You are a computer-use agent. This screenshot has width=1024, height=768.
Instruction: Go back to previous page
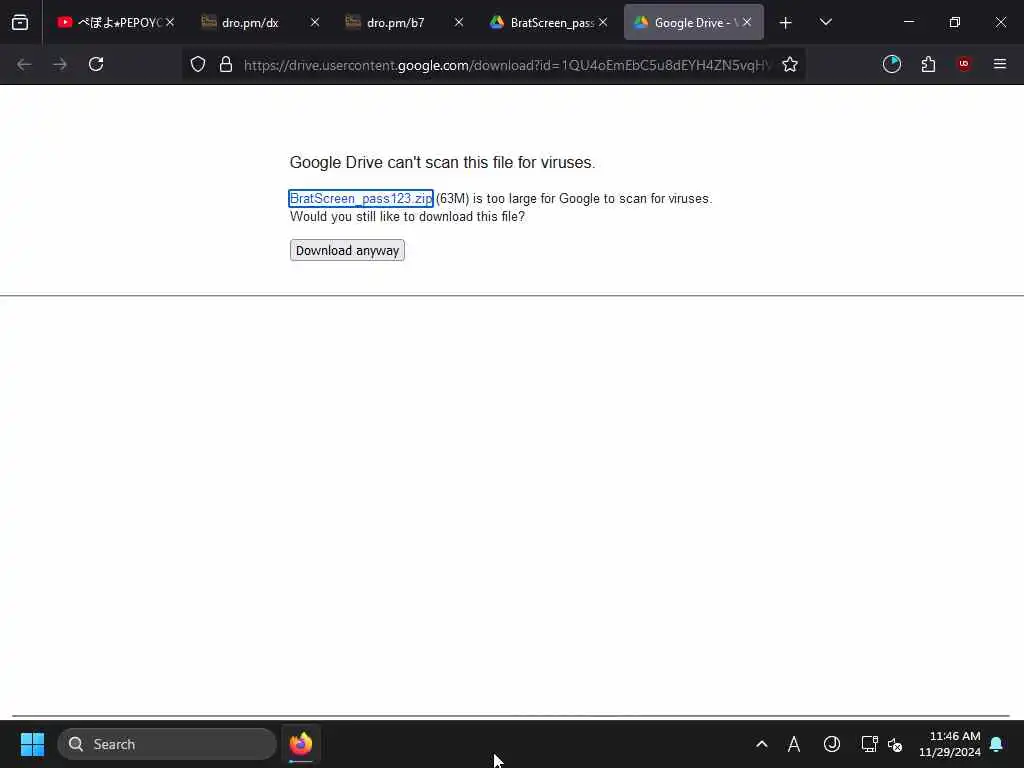click(24, 64)
